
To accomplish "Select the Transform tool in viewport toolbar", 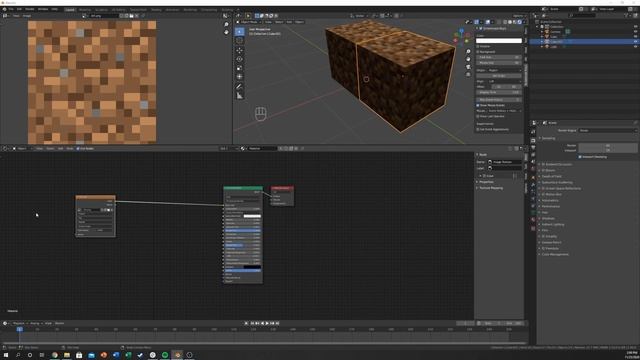I will coord(240,77).
